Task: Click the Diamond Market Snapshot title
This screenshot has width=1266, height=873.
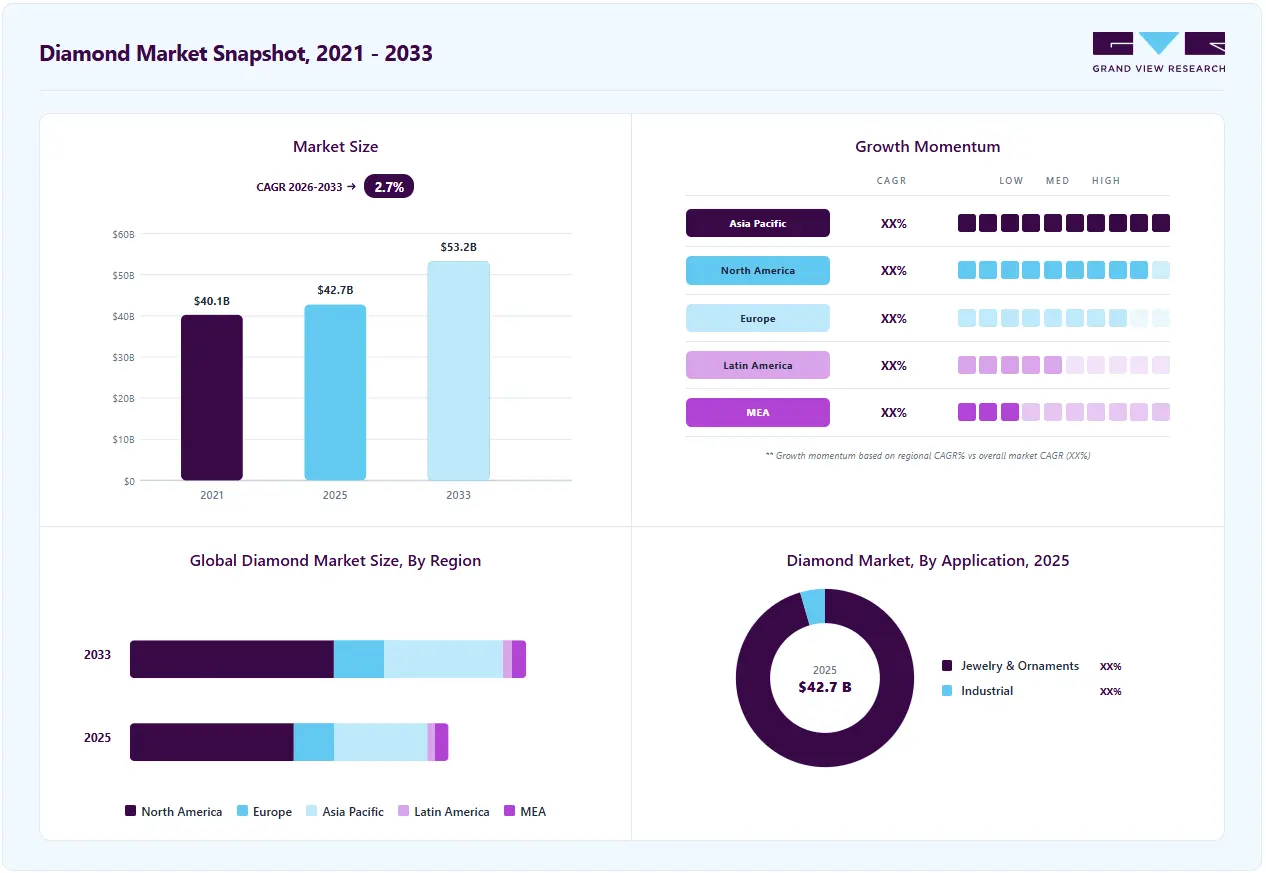Action: (236, 54)
